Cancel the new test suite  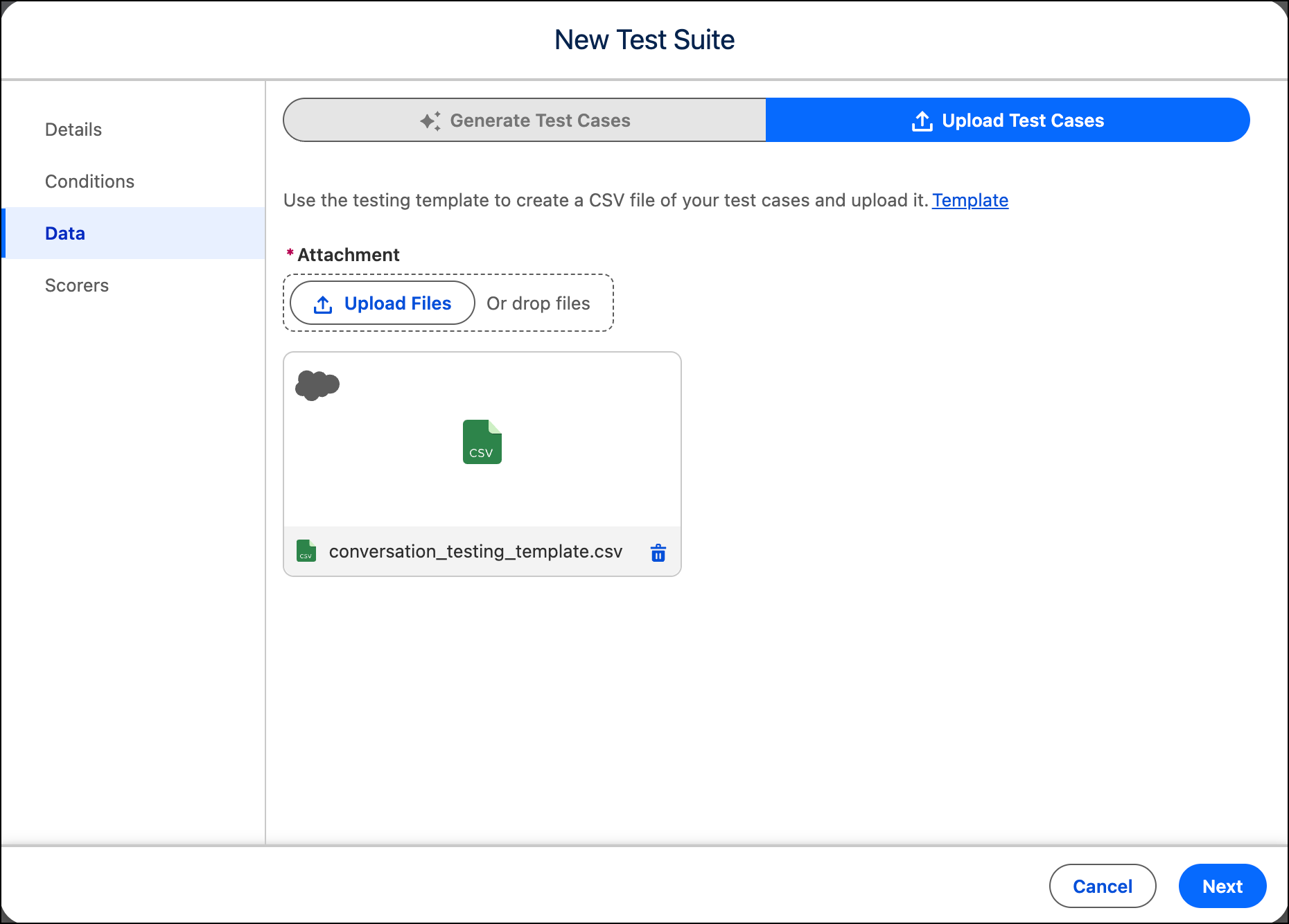point(1103,886)
